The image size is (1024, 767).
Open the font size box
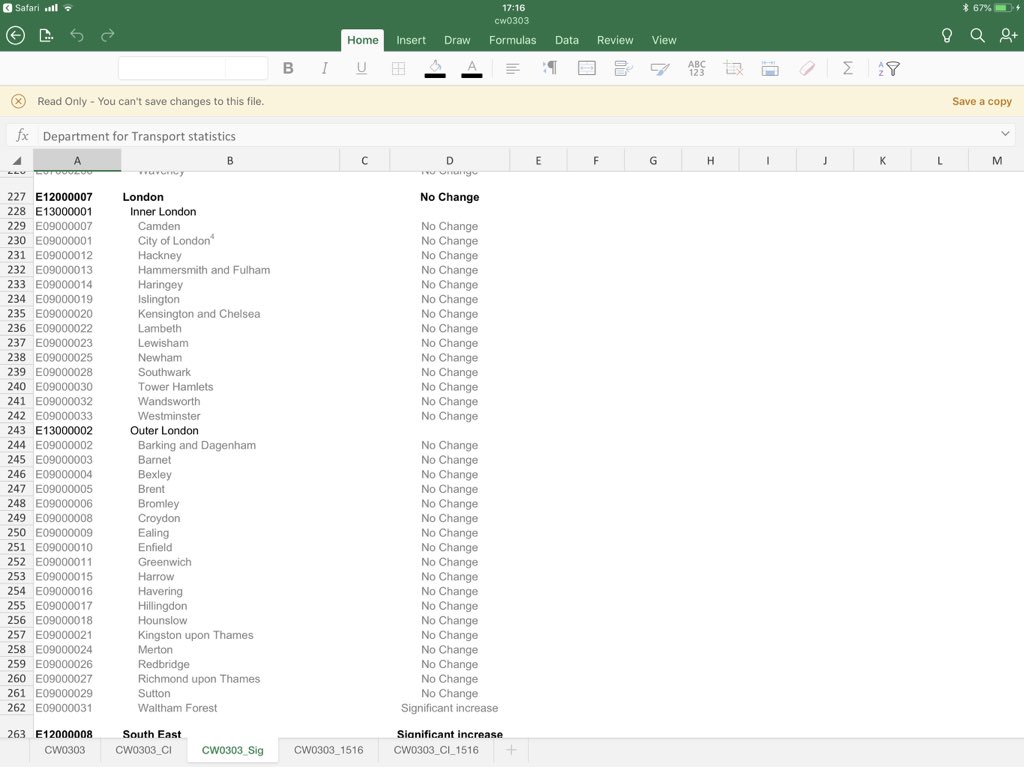pyautogui.click(x=246, y=68)
